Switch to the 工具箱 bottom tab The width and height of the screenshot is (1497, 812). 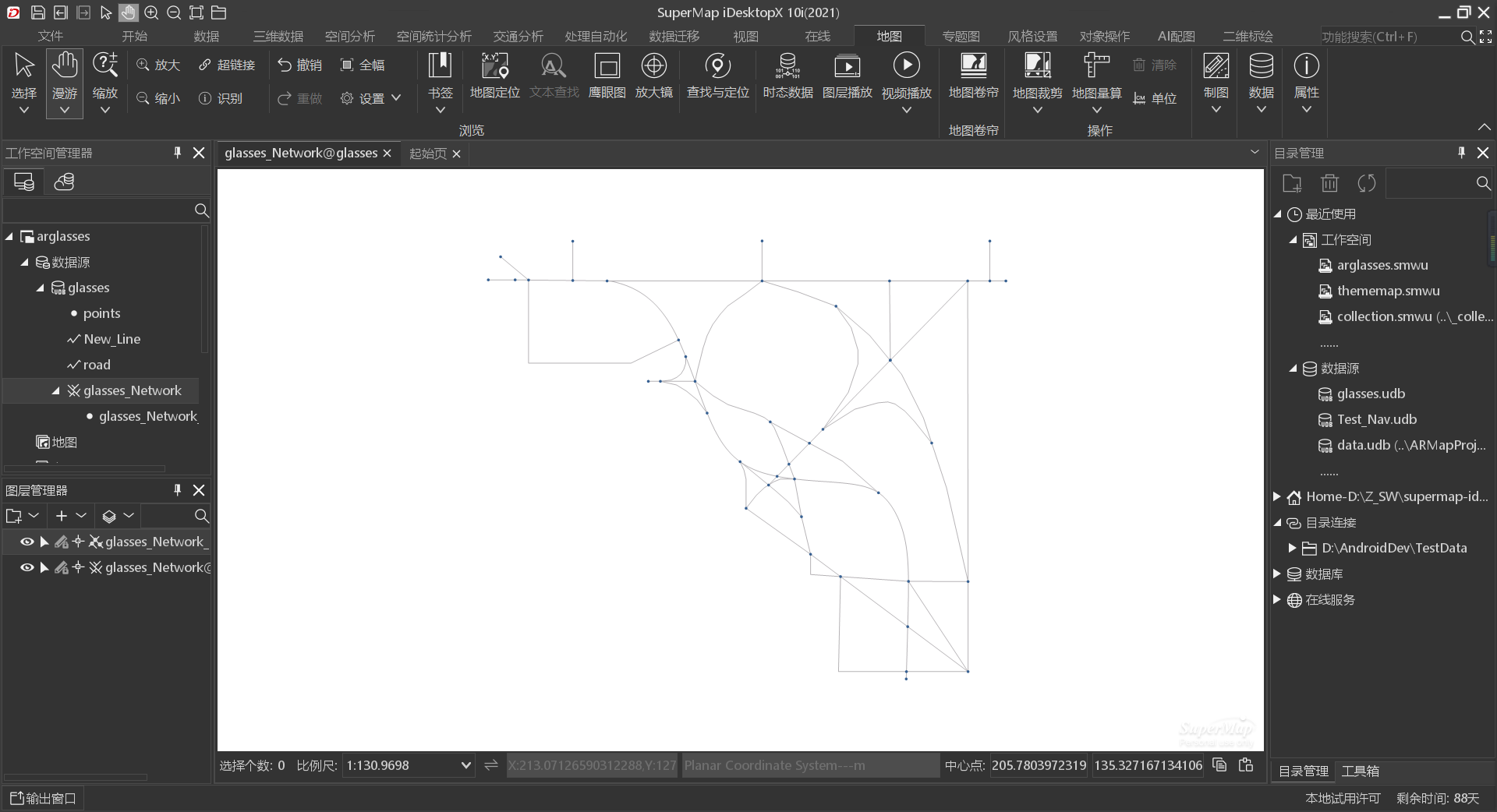pyautogui.click(x=1360, y=771)
